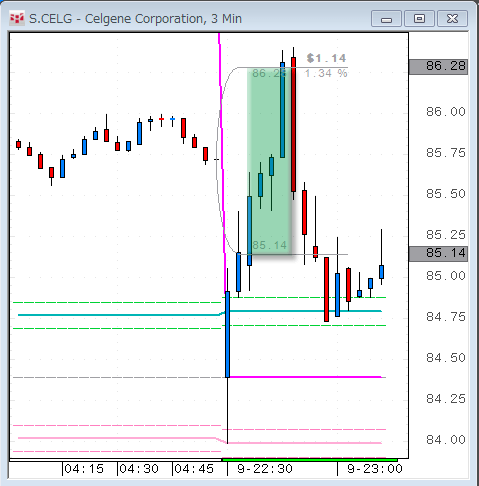The height and width of the screenshot is (486, 479).
Task: Select the teal horizontal line near 84.78
Action: (200, 313)
